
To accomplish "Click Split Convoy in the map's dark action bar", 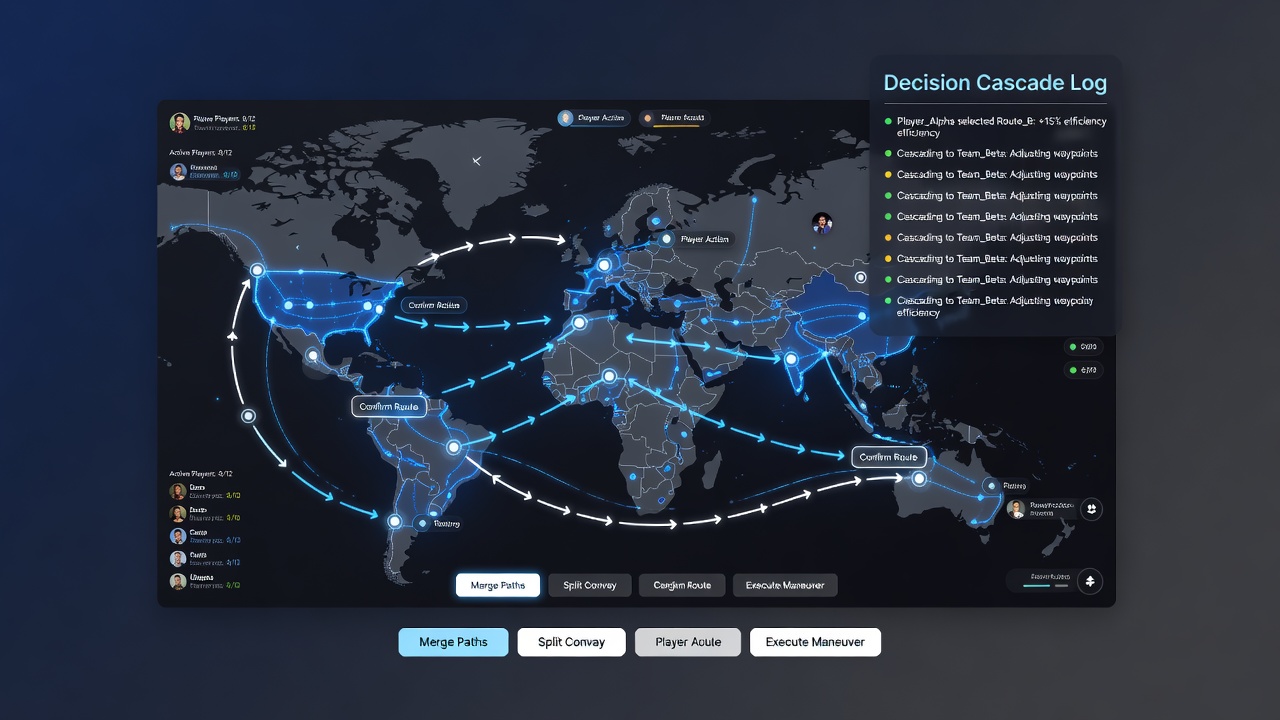I will [x=590, y=585].
